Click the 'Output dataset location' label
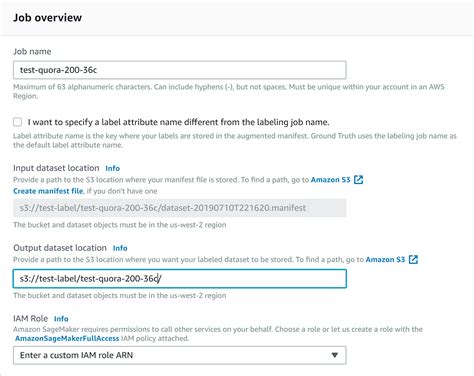This screenshot has height=376, width=474. point(60,248)
